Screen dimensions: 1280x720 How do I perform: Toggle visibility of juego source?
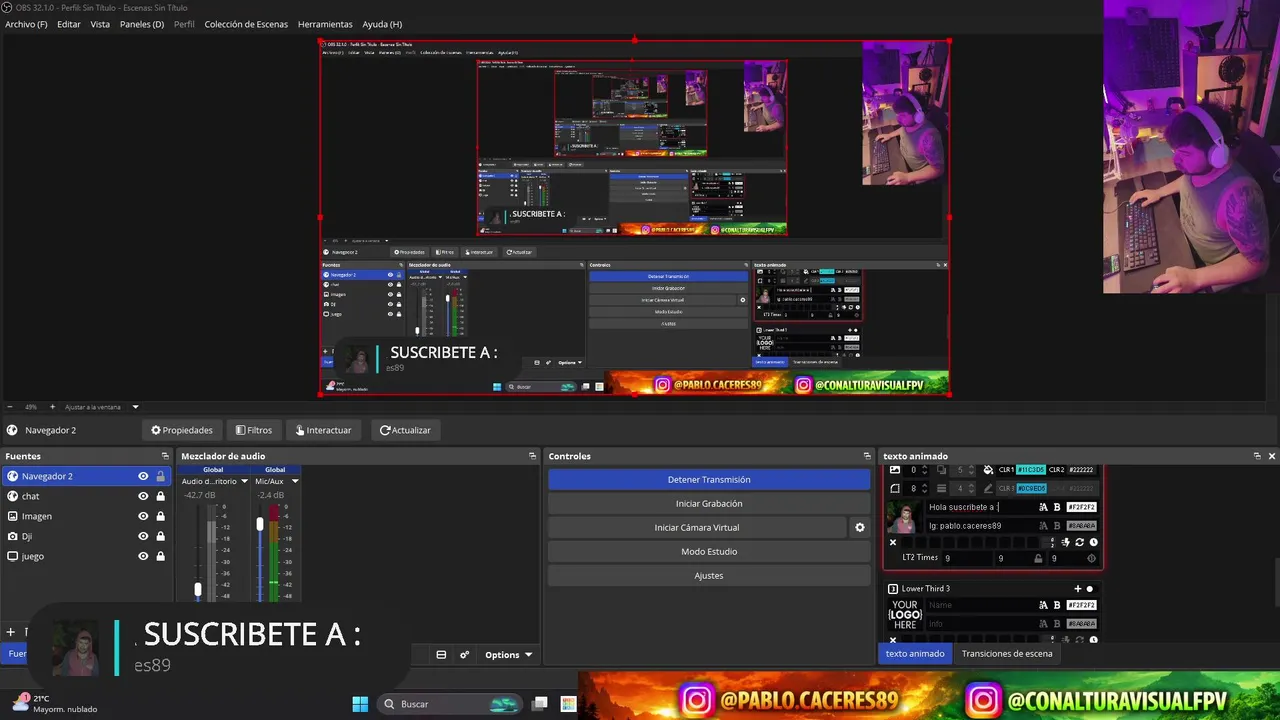click(143, 556)
